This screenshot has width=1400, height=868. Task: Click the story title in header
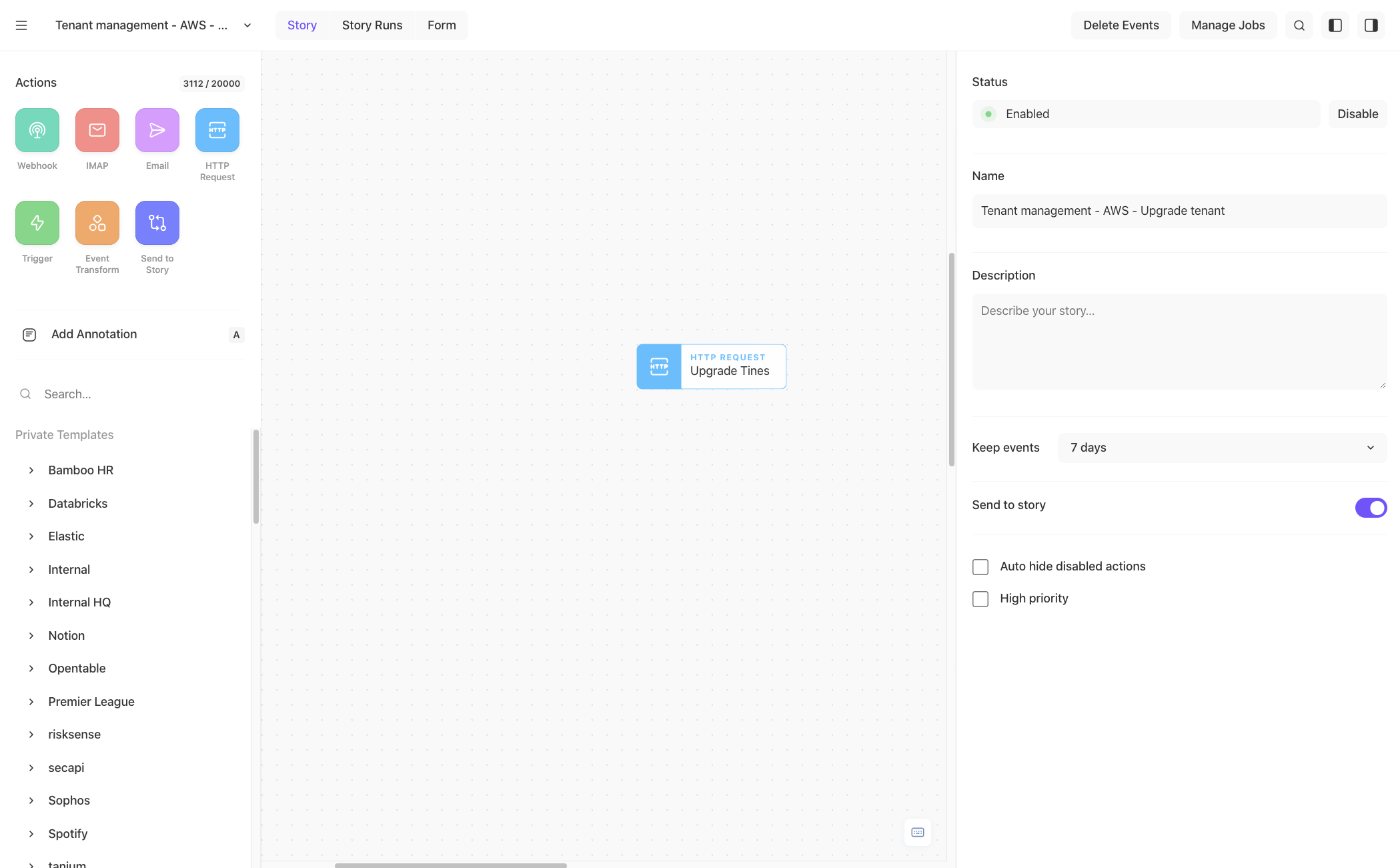point(141,25)
